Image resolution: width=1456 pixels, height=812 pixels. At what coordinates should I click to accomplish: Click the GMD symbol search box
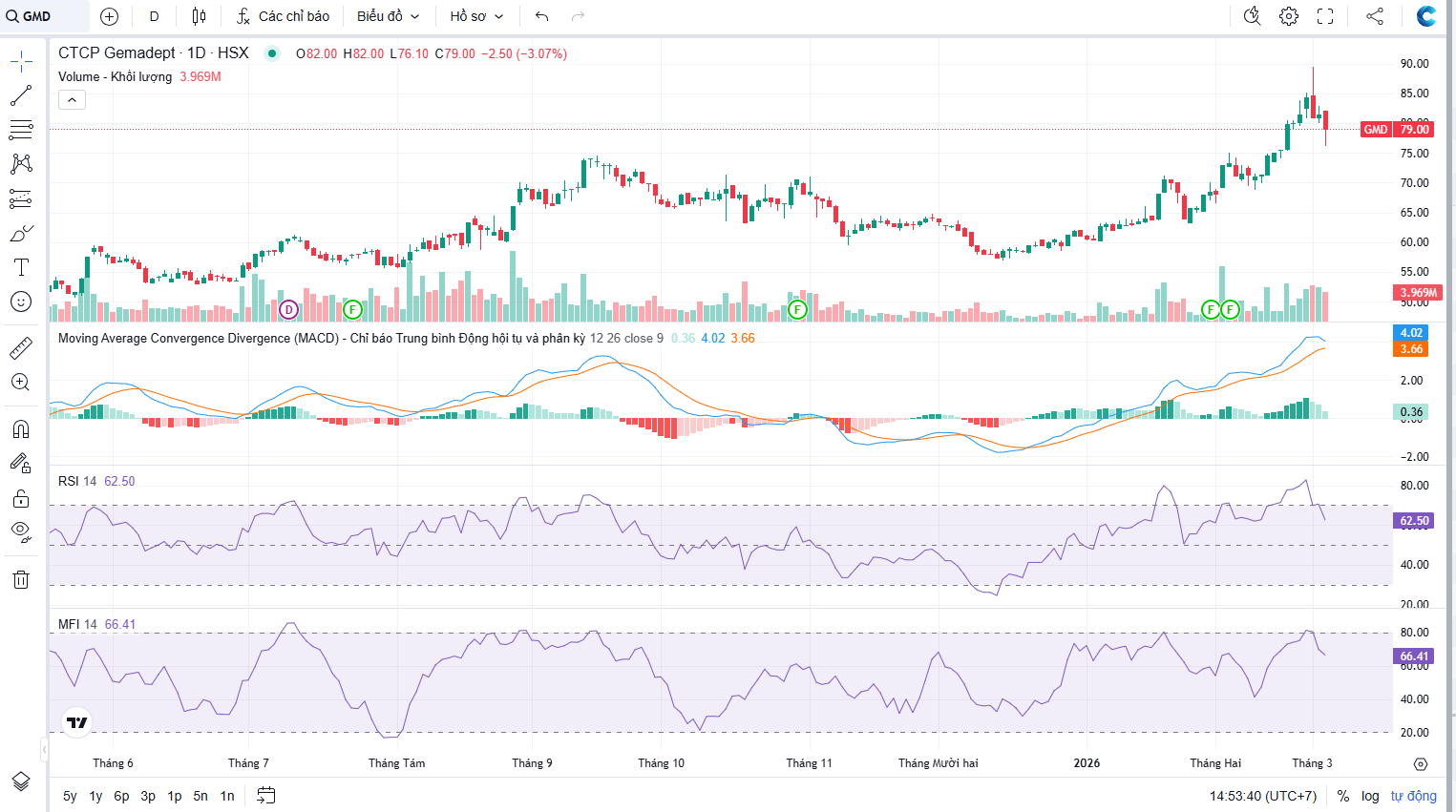point(45,16)
